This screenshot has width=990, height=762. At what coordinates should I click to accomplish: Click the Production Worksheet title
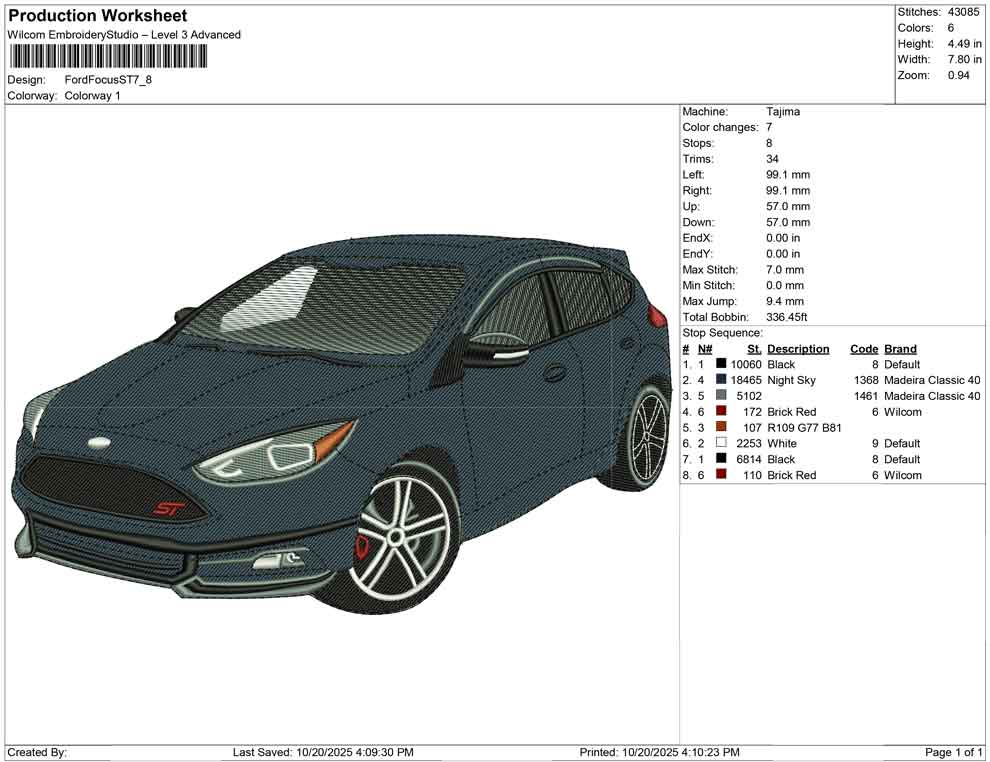(98, 16)
